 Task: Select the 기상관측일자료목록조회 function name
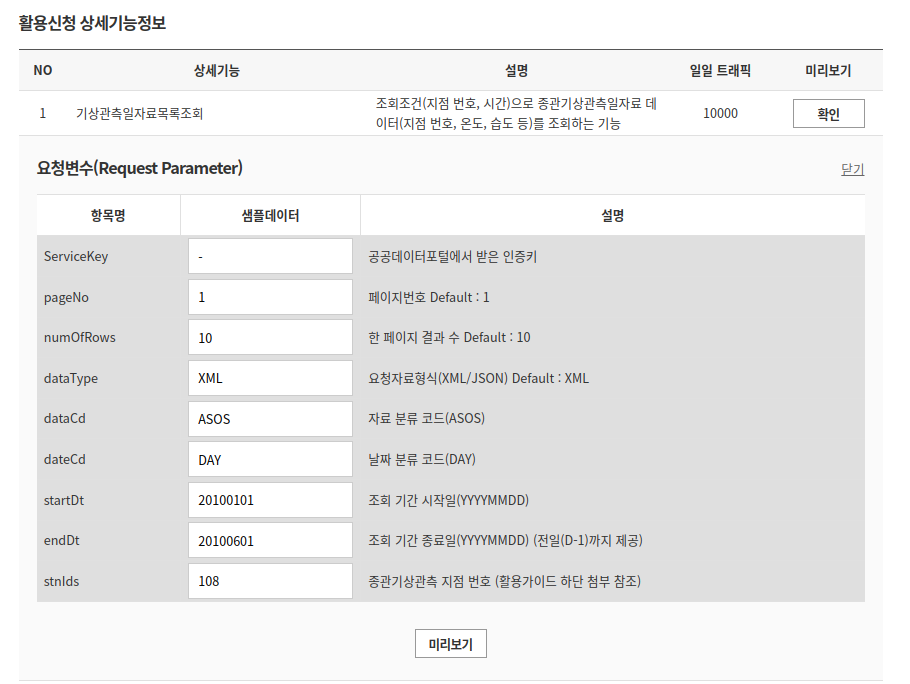139,114
